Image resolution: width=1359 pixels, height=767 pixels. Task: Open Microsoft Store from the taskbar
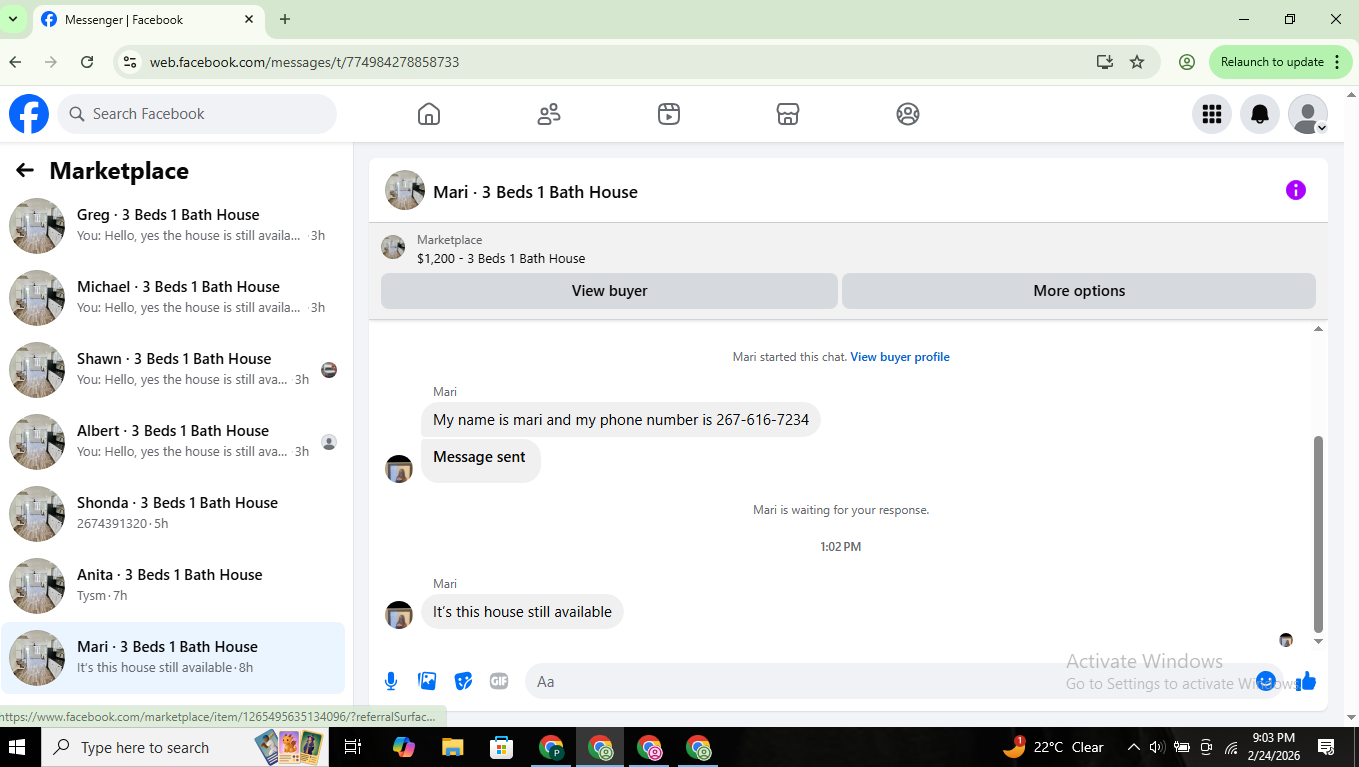(x=501, y=747)
